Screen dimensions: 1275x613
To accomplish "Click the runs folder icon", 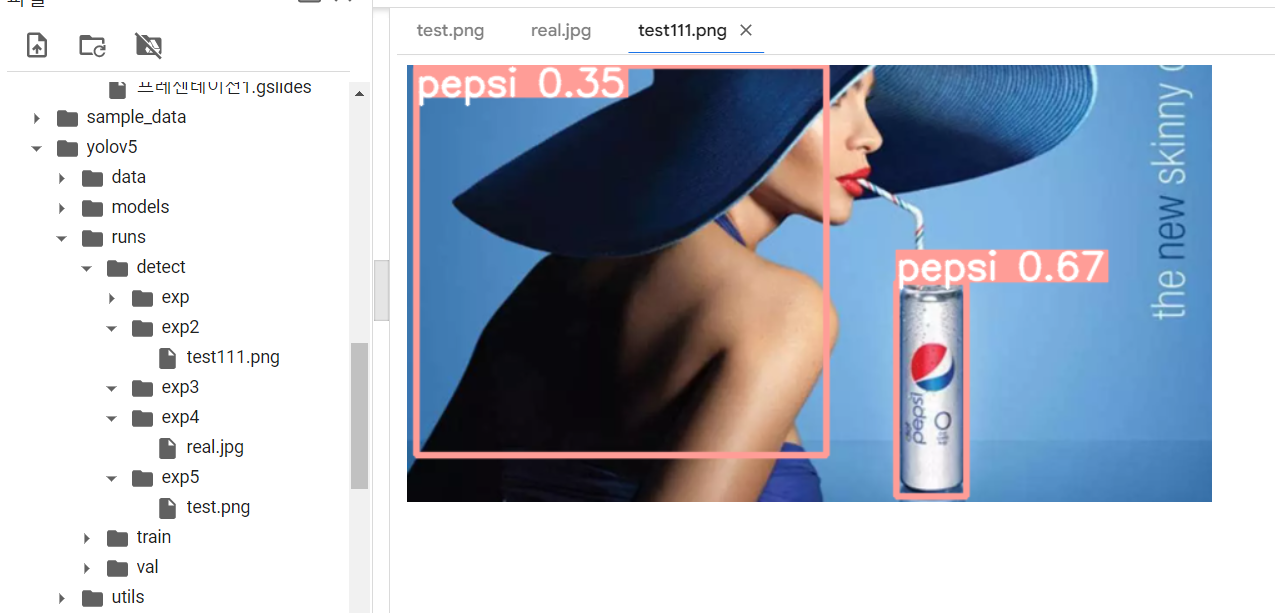I will click(x=93, y=238).
